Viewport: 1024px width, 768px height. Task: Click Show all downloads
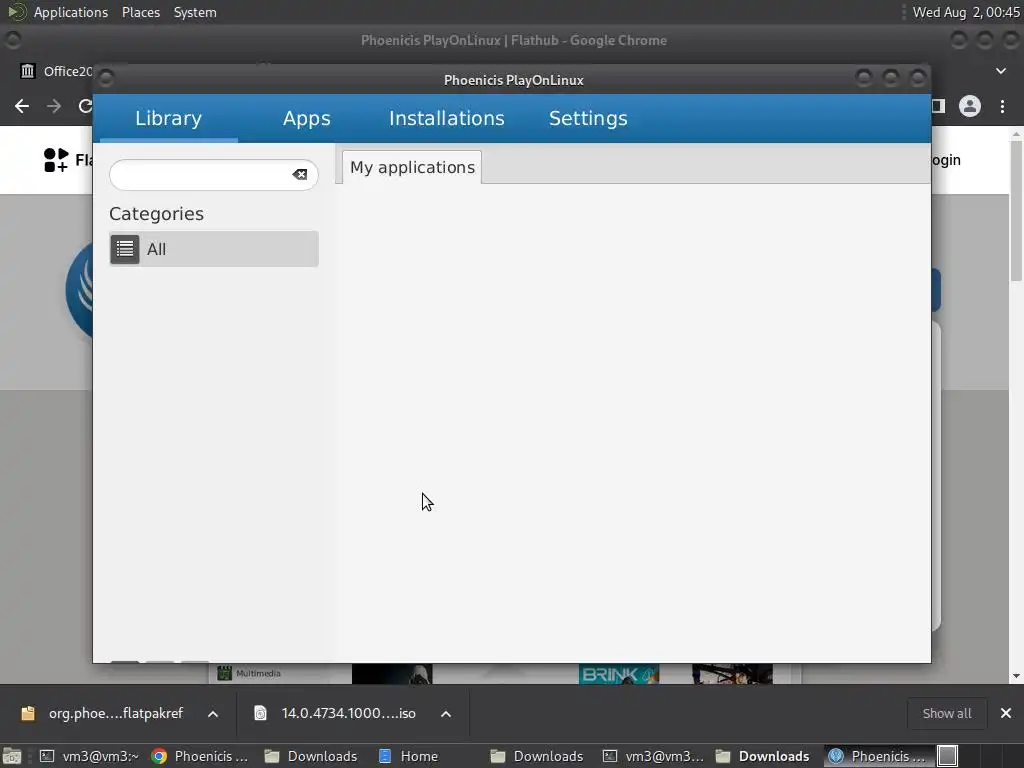coord(947,713)
